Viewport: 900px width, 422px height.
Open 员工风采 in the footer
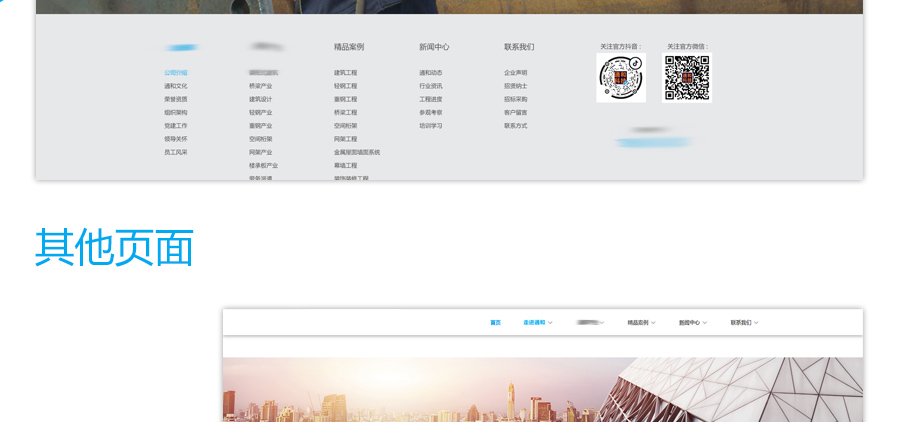click(176, 152)
